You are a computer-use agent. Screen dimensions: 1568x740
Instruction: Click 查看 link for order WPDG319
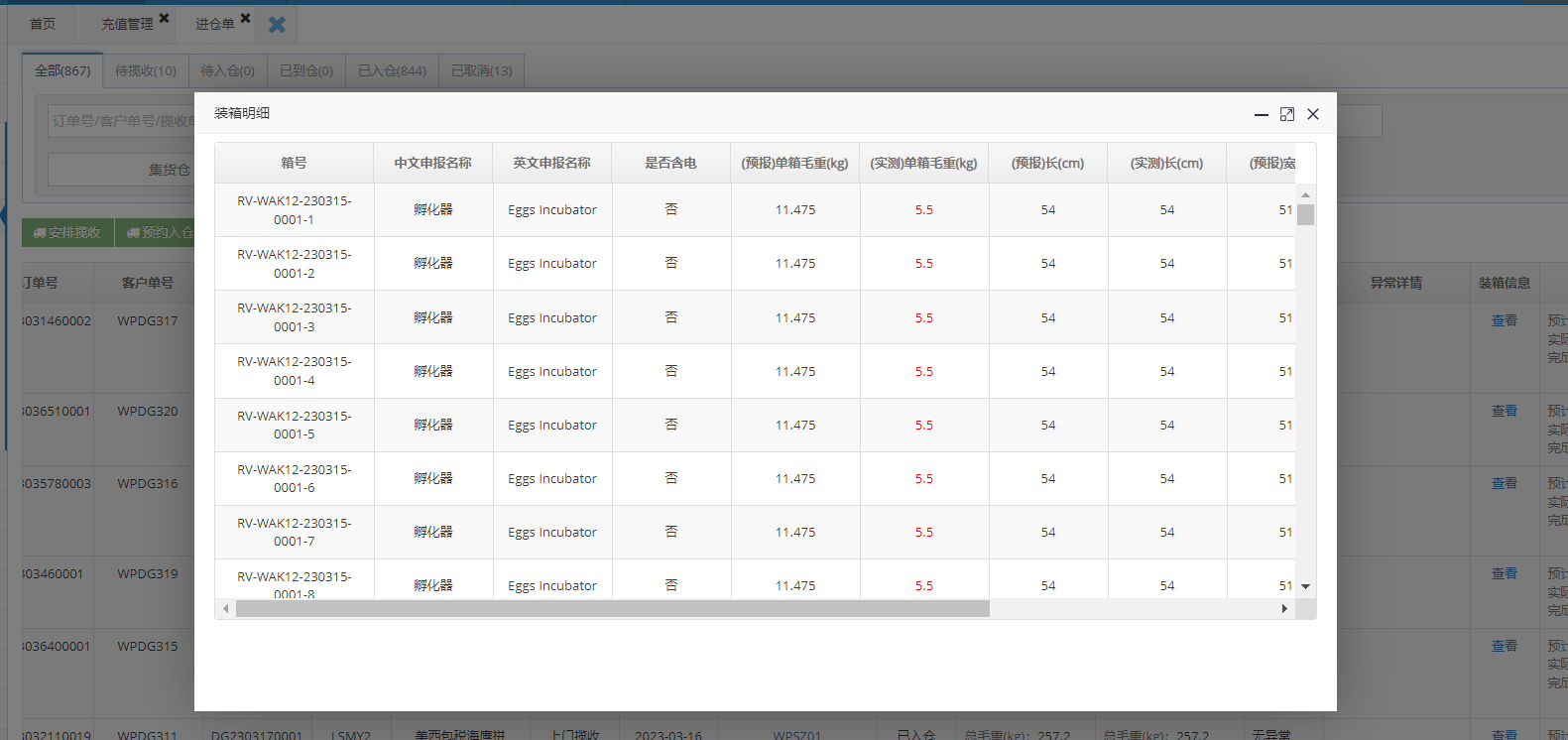coord(1505,573)
